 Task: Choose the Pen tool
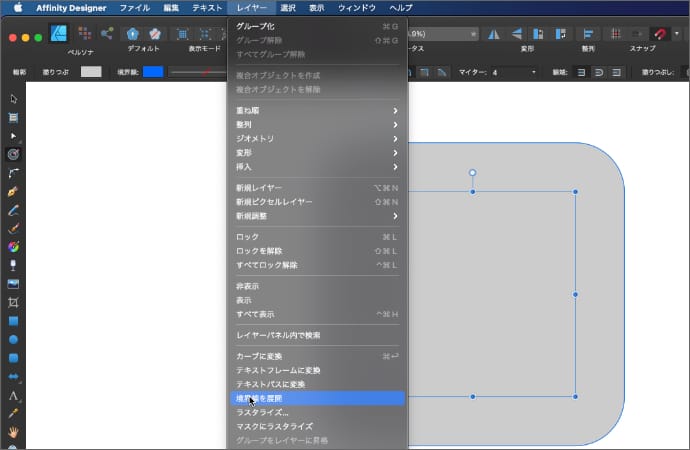coord(13,192)
